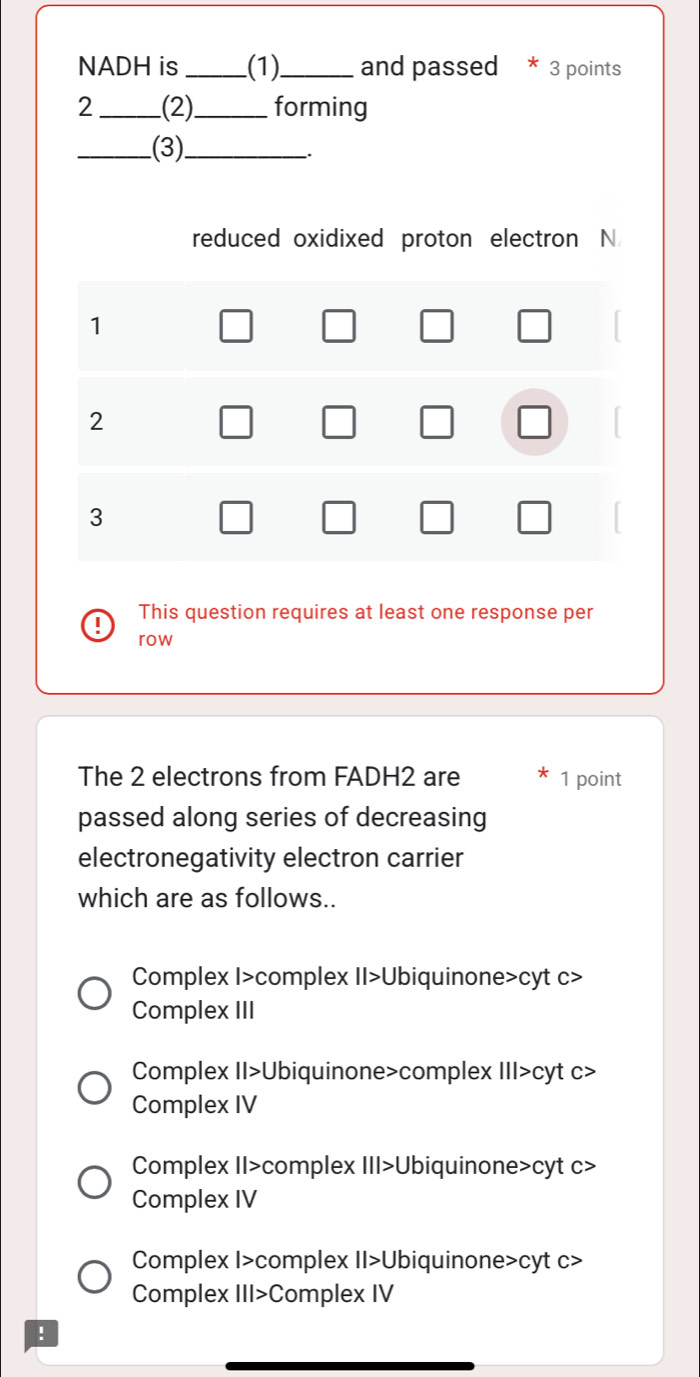This screenshot has height=1377, width=700.
Task: Tick 'electron' box in row 3
Action: point(534,518)
